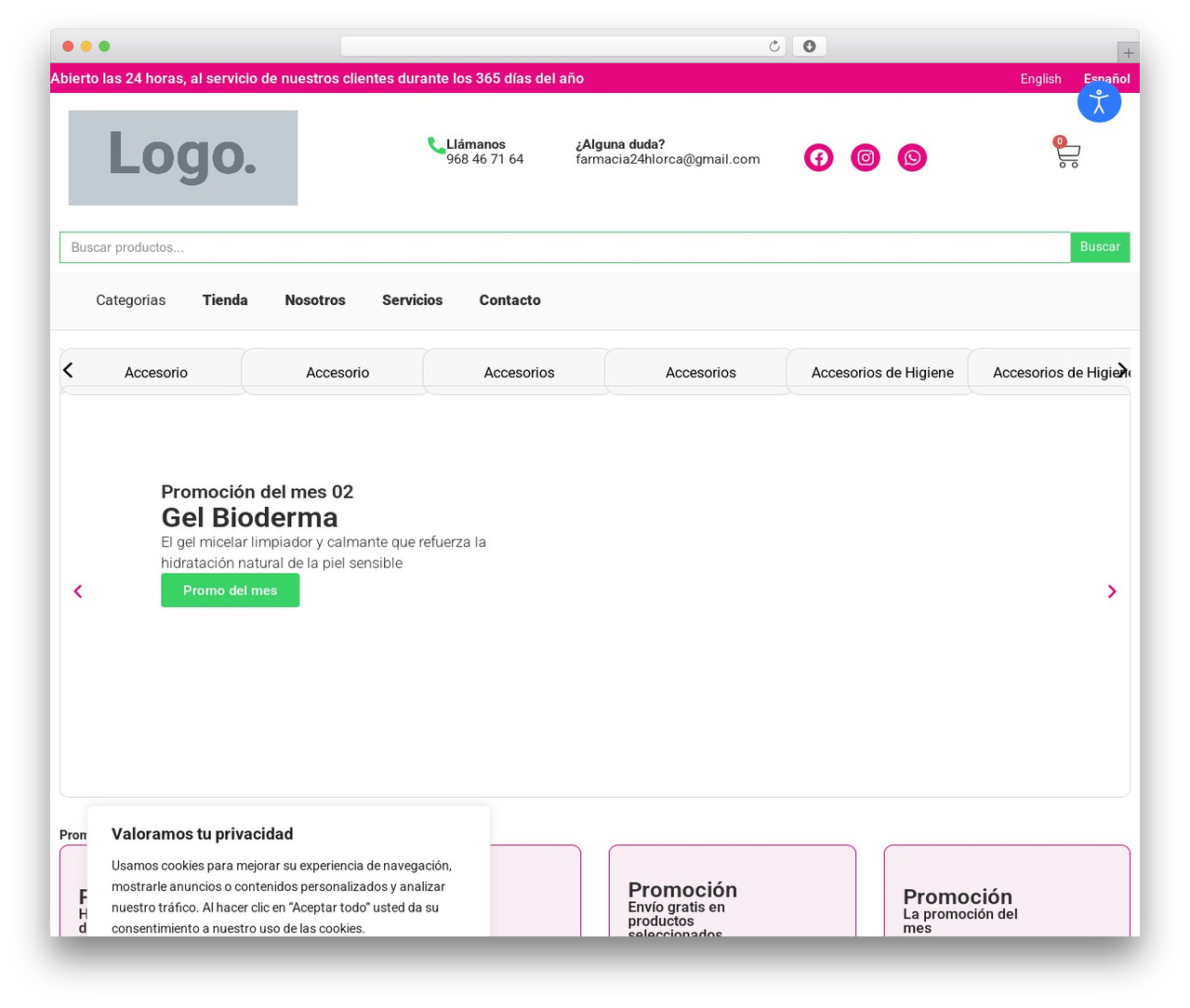This screenshot has width=1190, height=1008.
Task: Click the Llámanos label
Action: (476, 144)
